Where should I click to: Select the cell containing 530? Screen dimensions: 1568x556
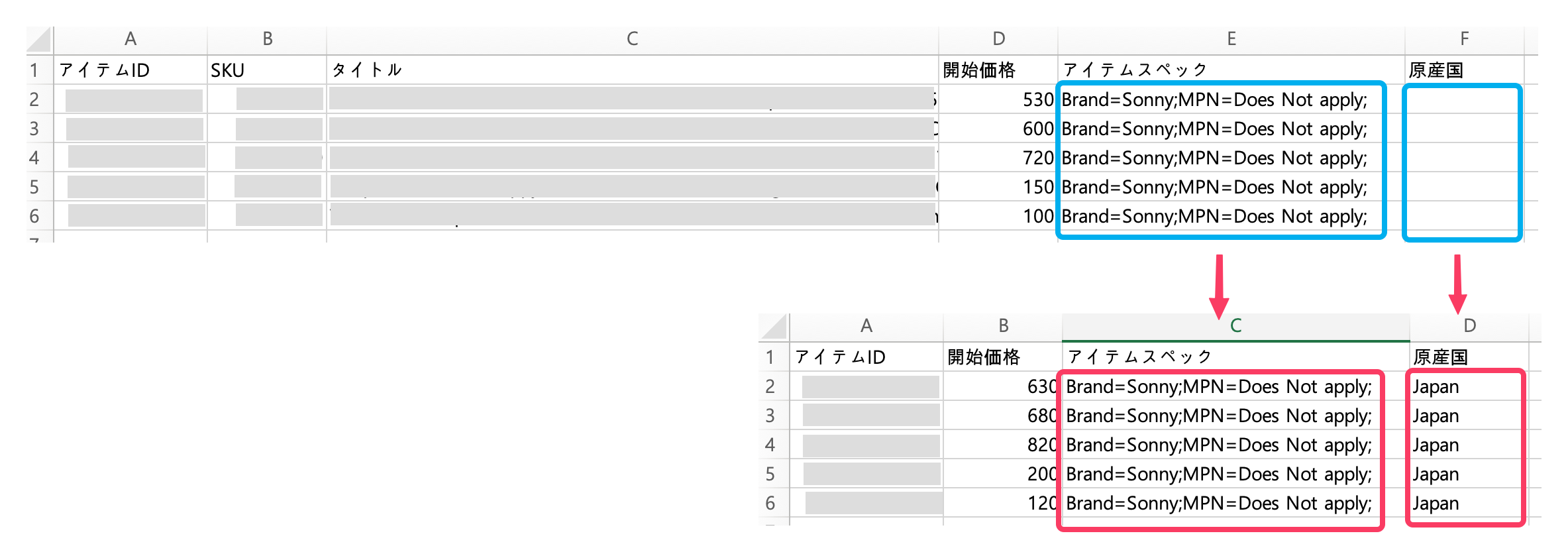point(998,100)
